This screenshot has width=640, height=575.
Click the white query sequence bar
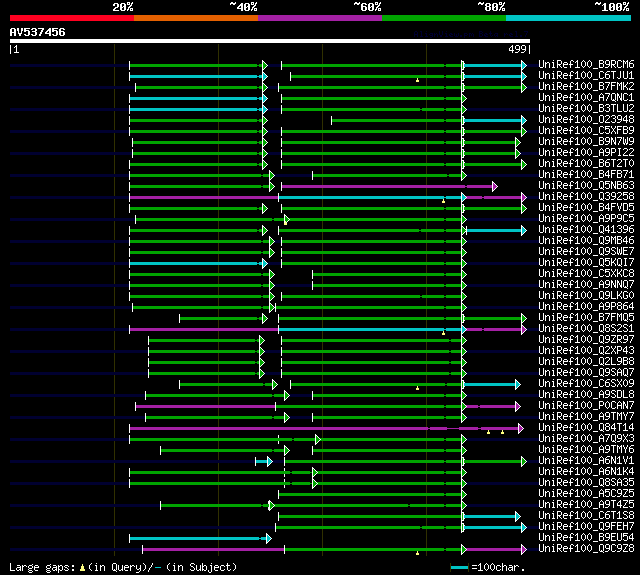pos(270,41)
